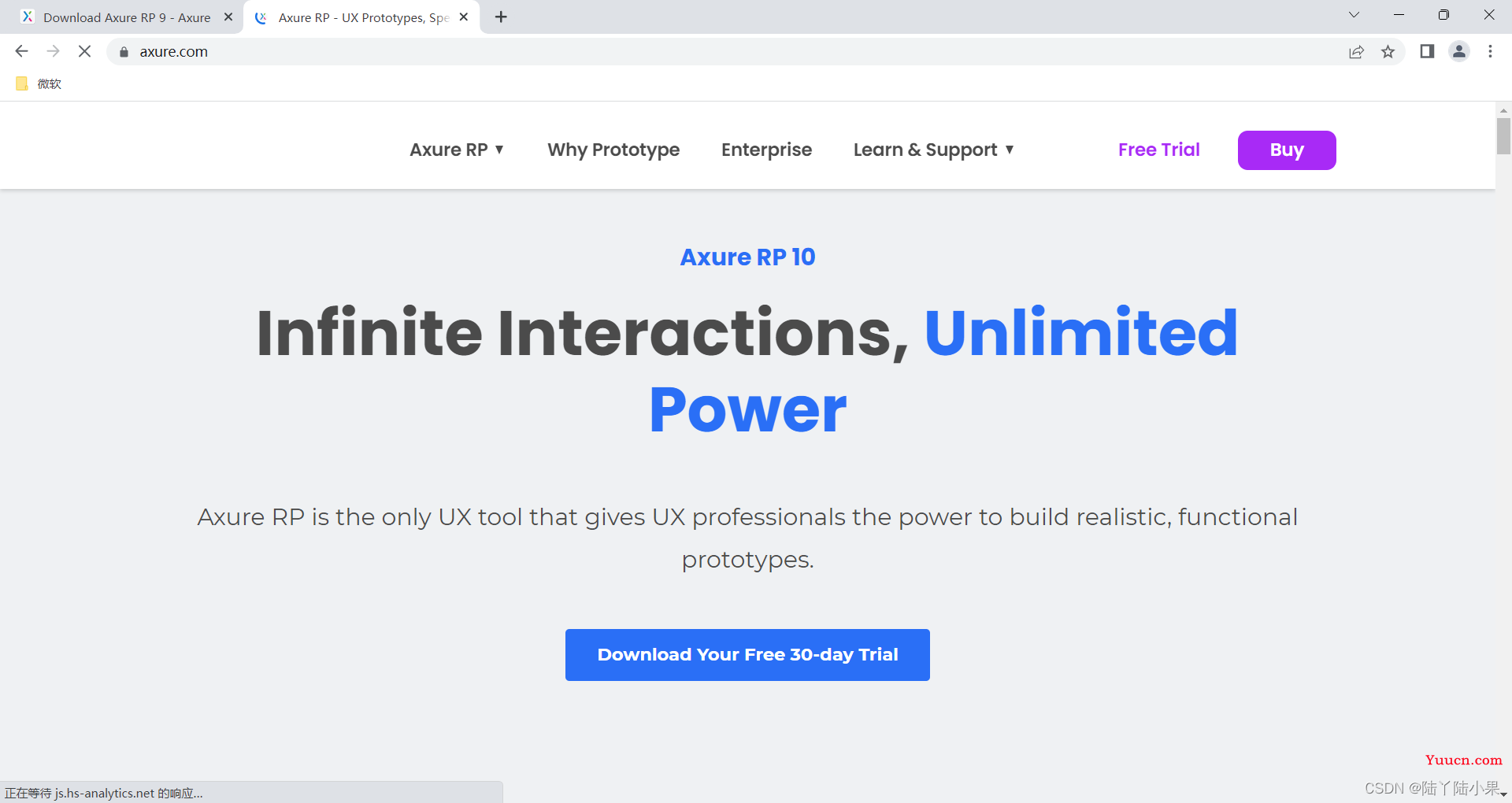Image resolution: width=1512 pixels, height=803 pixels.
Task: Click the forward navigation arrow
Action: pyautogui.click(x=53, y=51)
